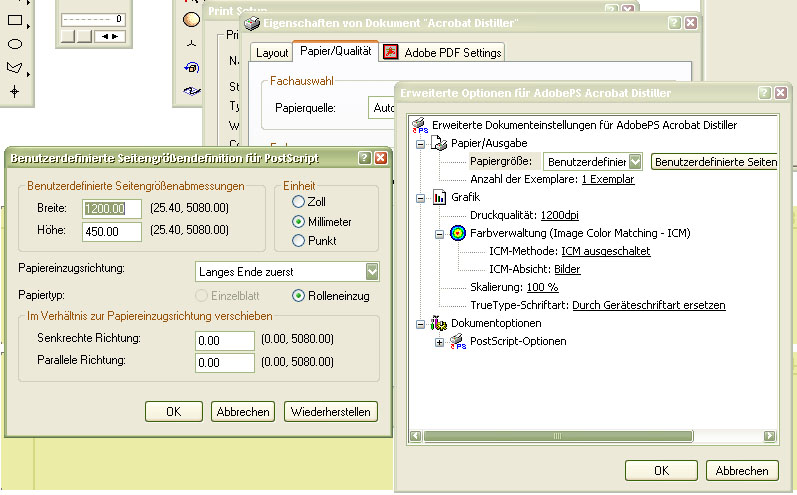Image resolution: width=797 pixels, height=495 pixels.
Task: Click the sphere object icon
Action: [x=191, y=20]
